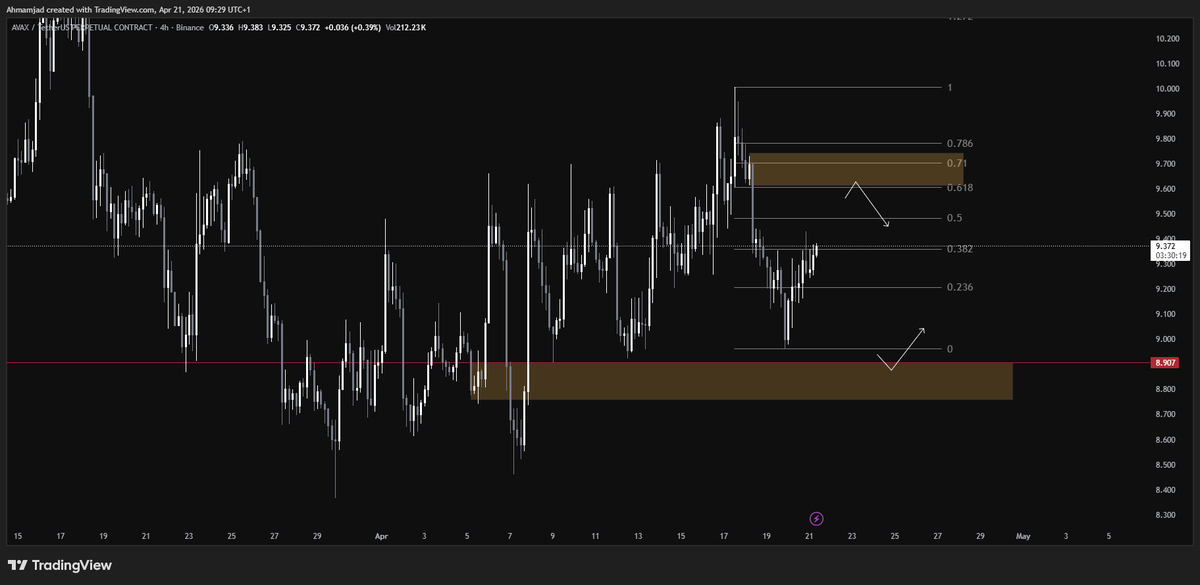The height and width of the screenshot is (585, 1200).
Task: Click the 0.786 Fibonacci level label
Action: coord(960,144)
